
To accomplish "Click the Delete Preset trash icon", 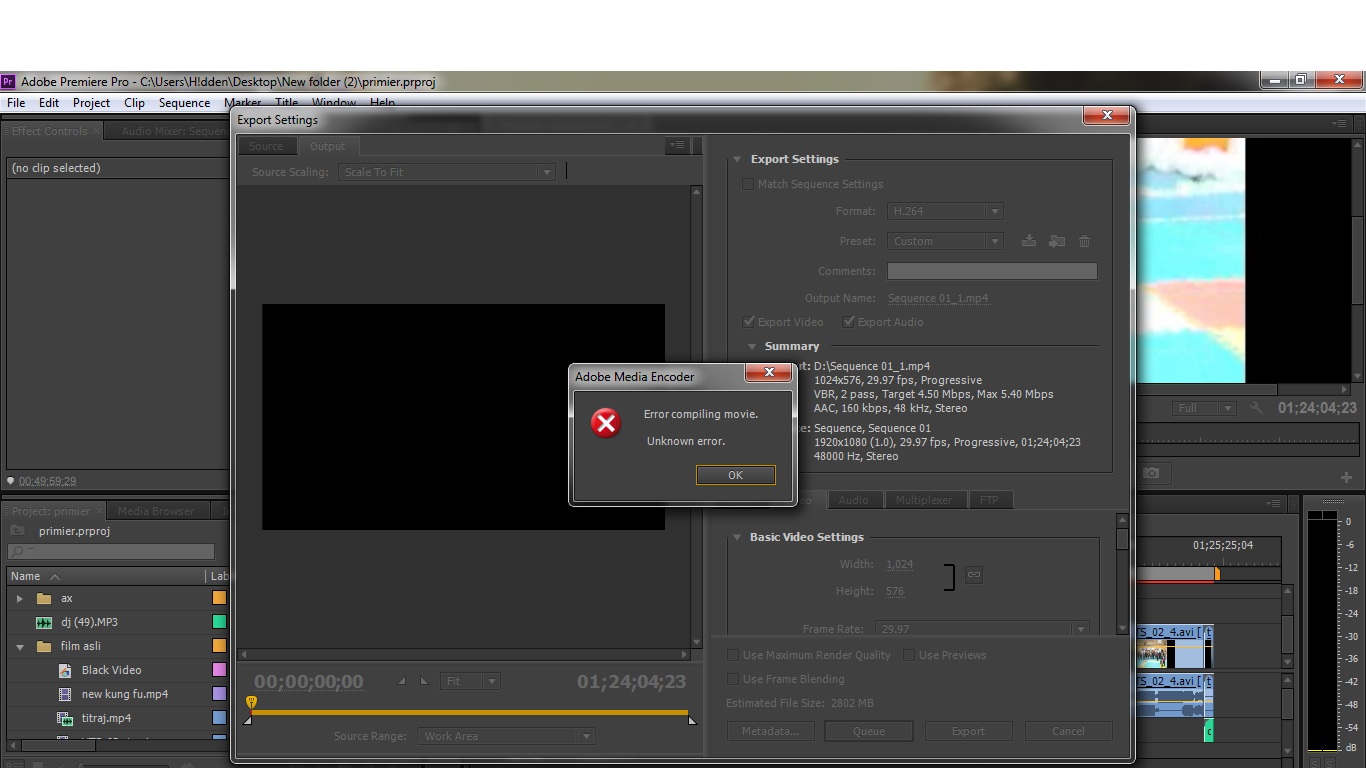I will (x=1084, y=241).
